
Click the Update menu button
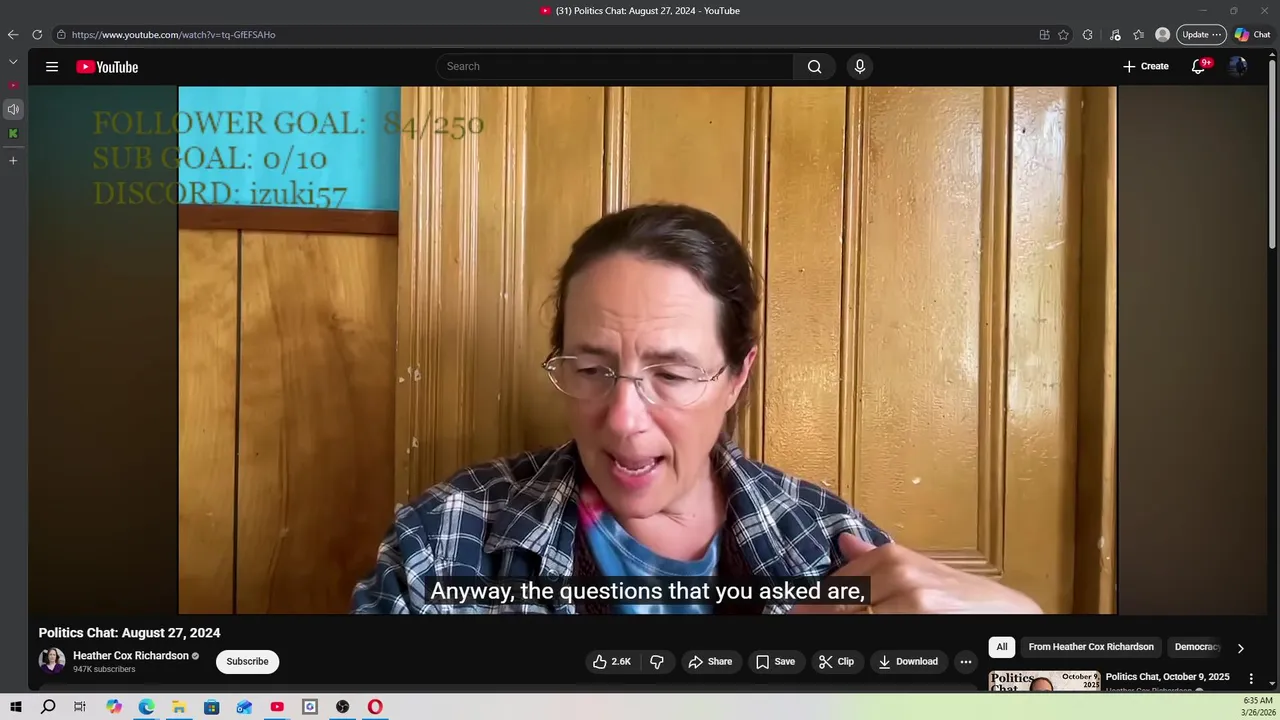(x=1201, y=34)
